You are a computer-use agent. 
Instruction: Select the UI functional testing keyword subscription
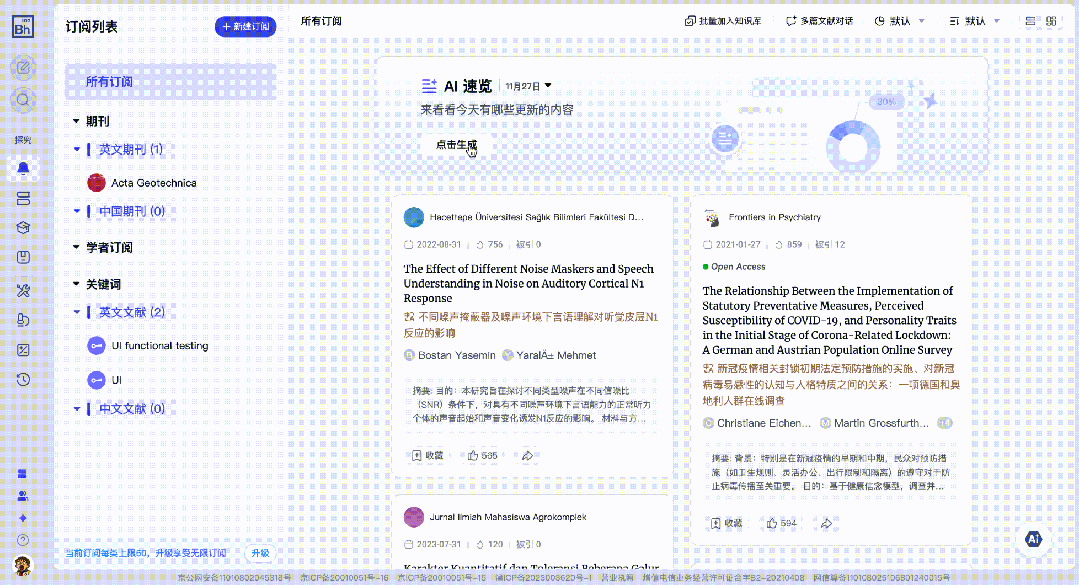(159, 346)
